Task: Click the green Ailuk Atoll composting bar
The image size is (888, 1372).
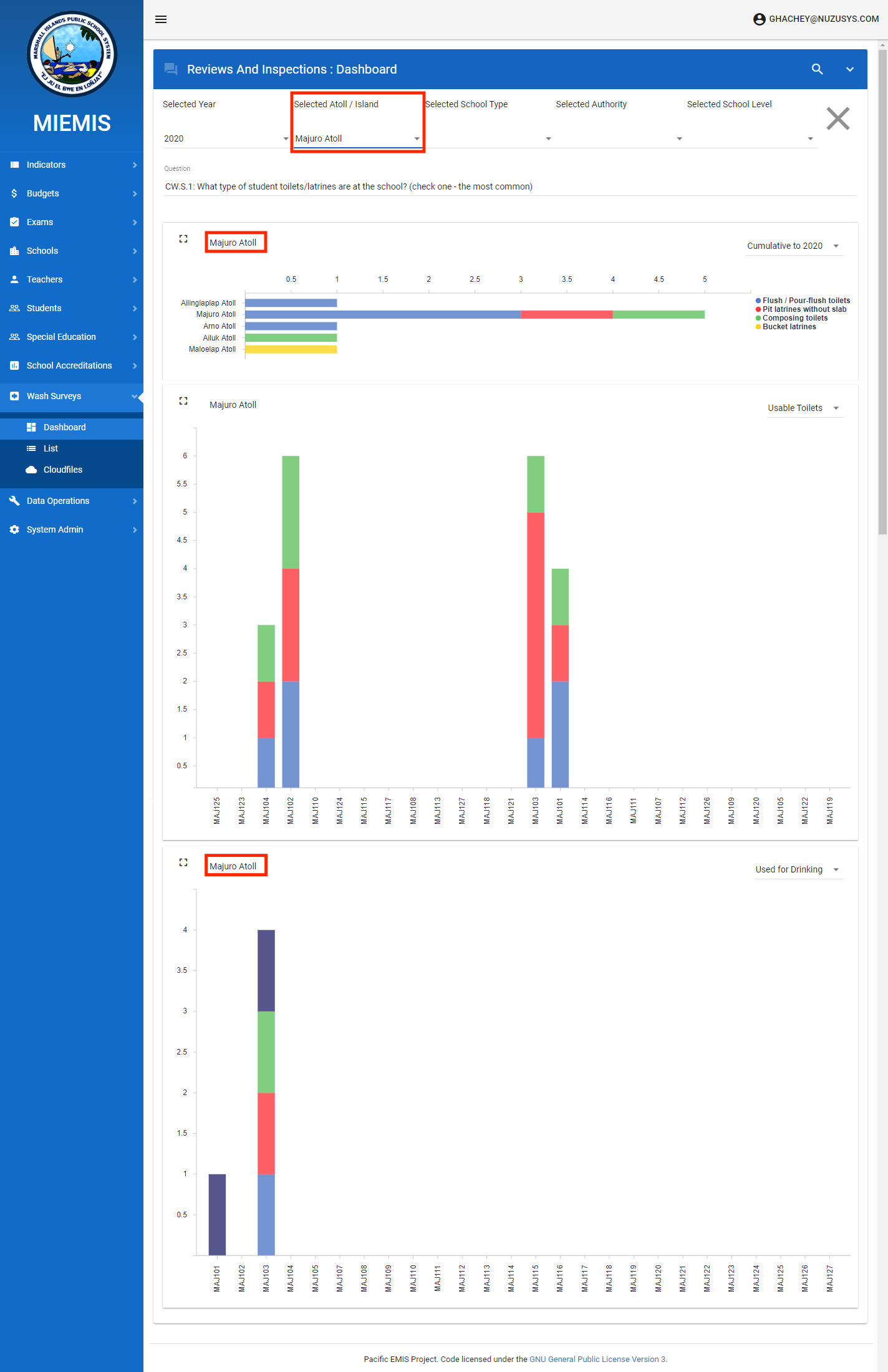Action: (291, 338)
